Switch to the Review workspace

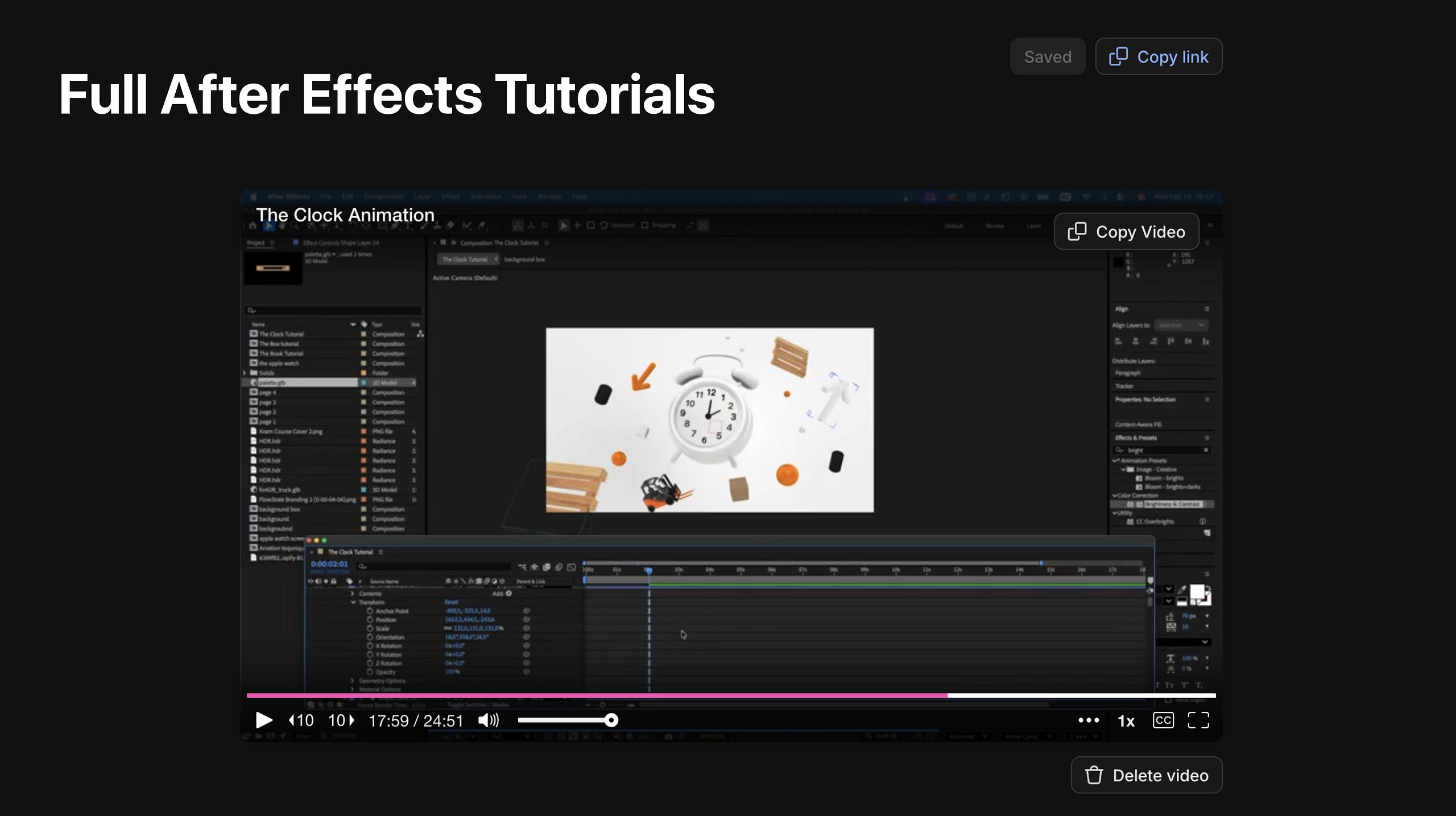tap(995, 226)
